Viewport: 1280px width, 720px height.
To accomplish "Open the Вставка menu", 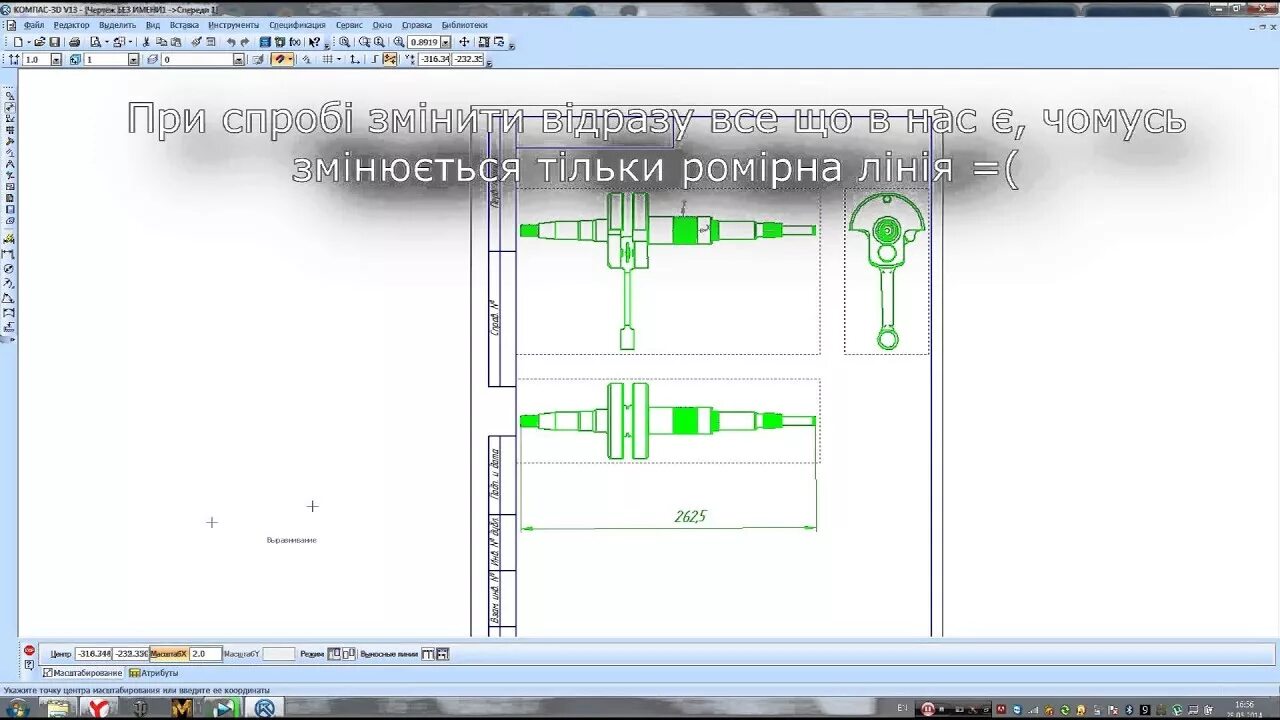I will pyautogui.click(x=184, y=25).
